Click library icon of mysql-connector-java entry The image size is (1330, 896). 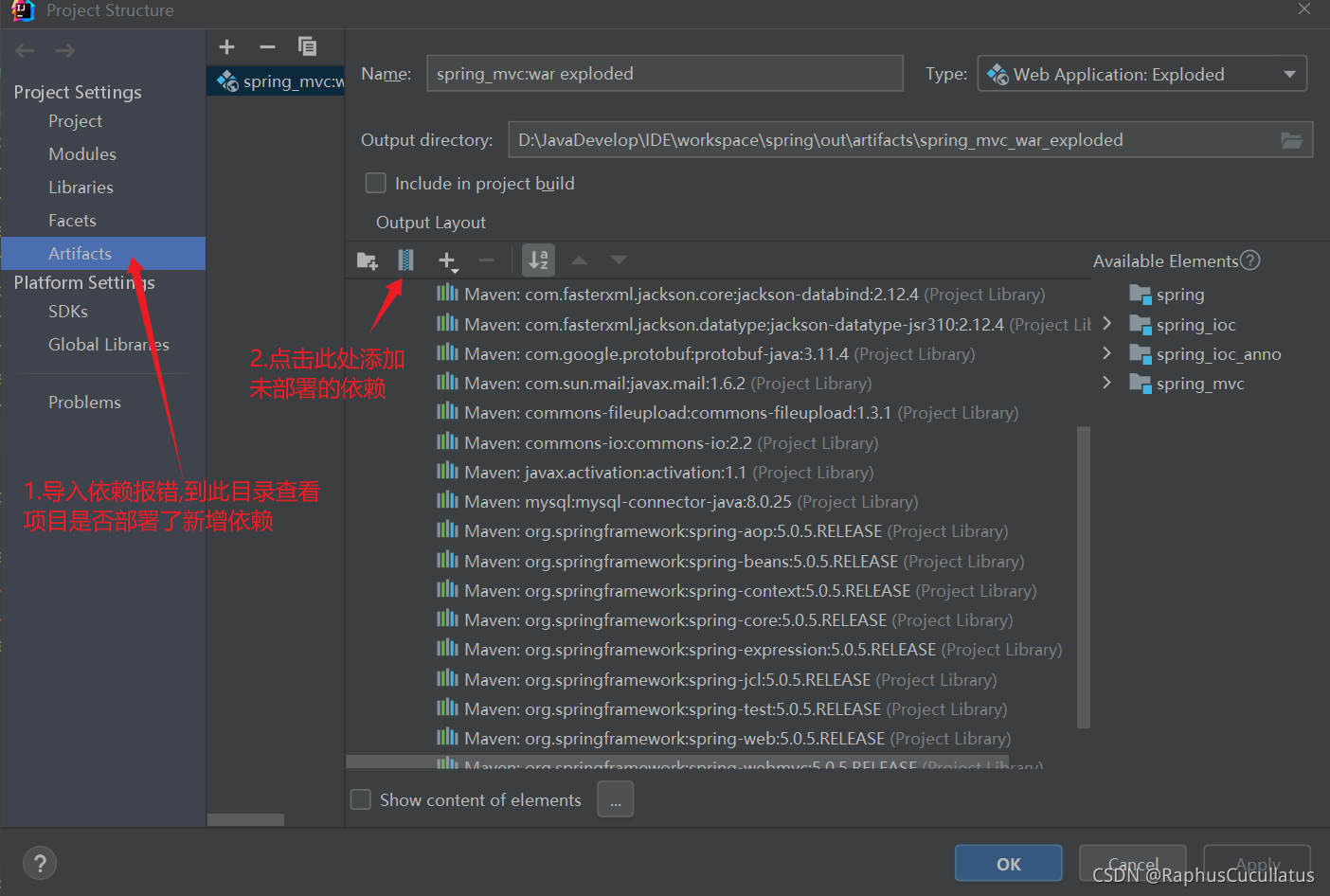[x=446, y=500]
